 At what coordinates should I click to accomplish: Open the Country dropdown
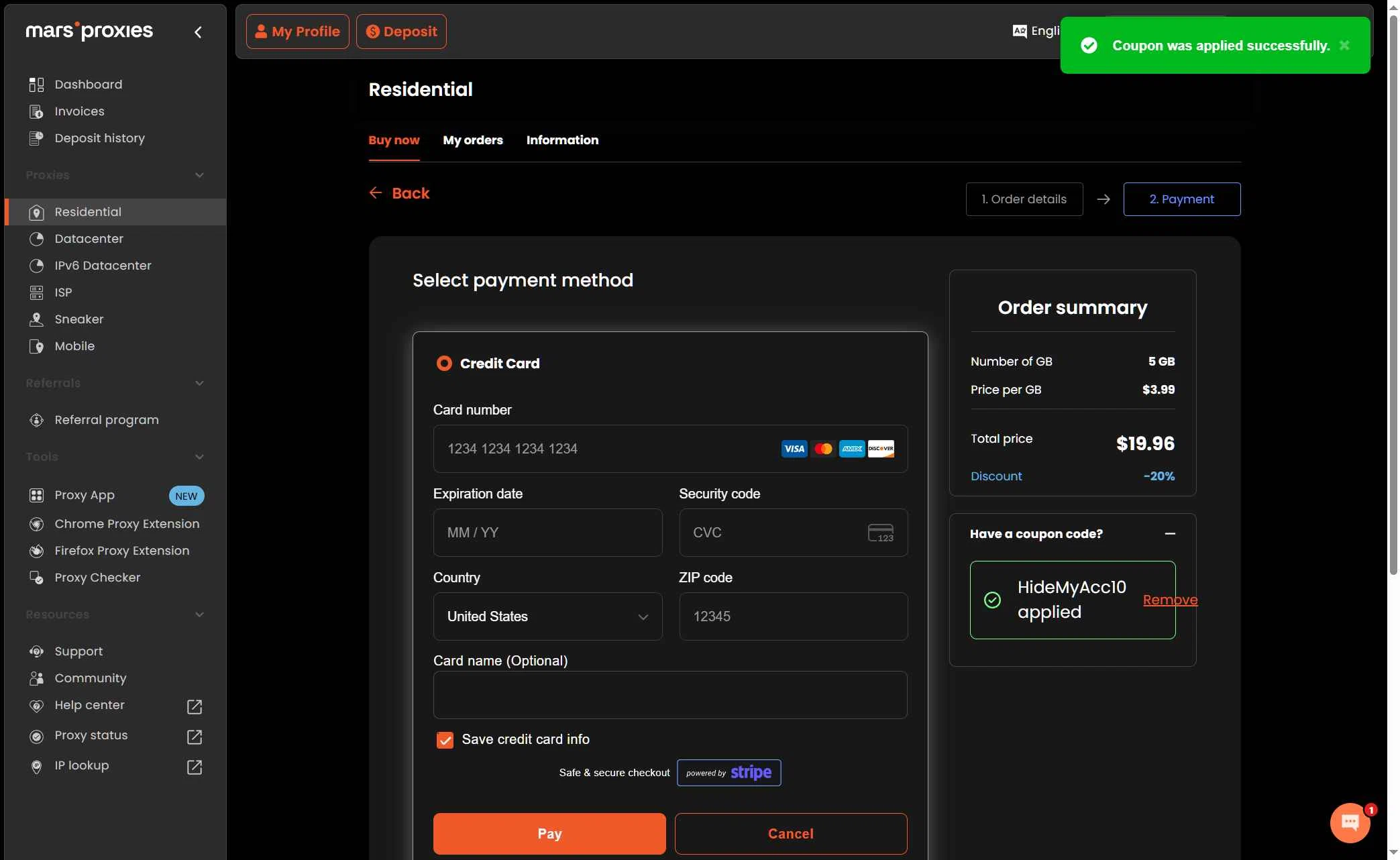[x=547, y=616]
